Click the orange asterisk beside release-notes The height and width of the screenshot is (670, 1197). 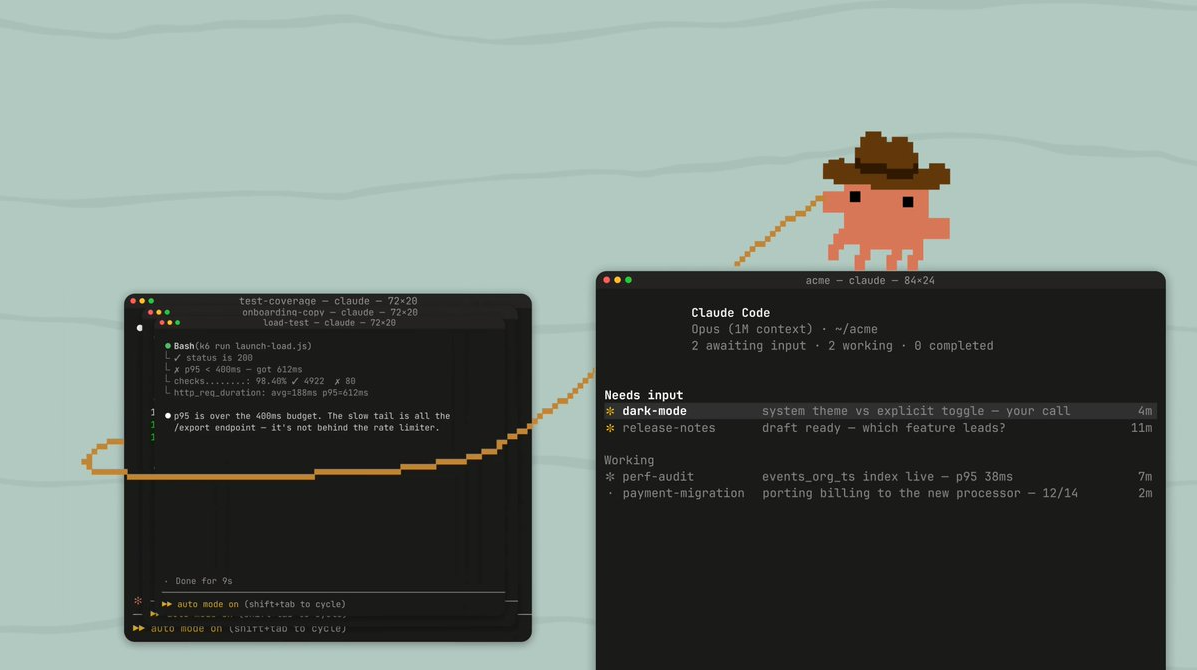coord(610,428)
